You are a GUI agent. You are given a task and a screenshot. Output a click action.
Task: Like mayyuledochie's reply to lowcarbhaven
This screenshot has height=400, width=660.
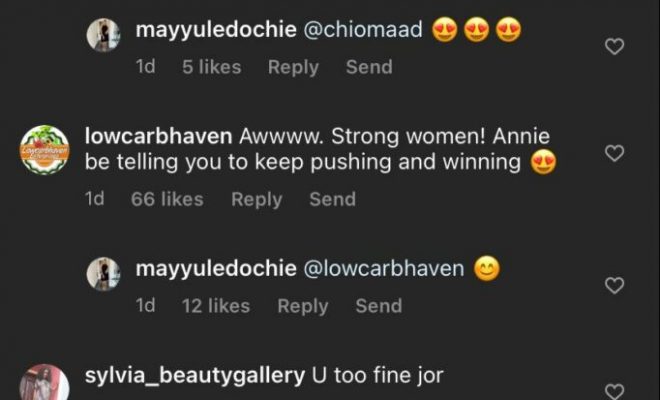click(616, 286)
